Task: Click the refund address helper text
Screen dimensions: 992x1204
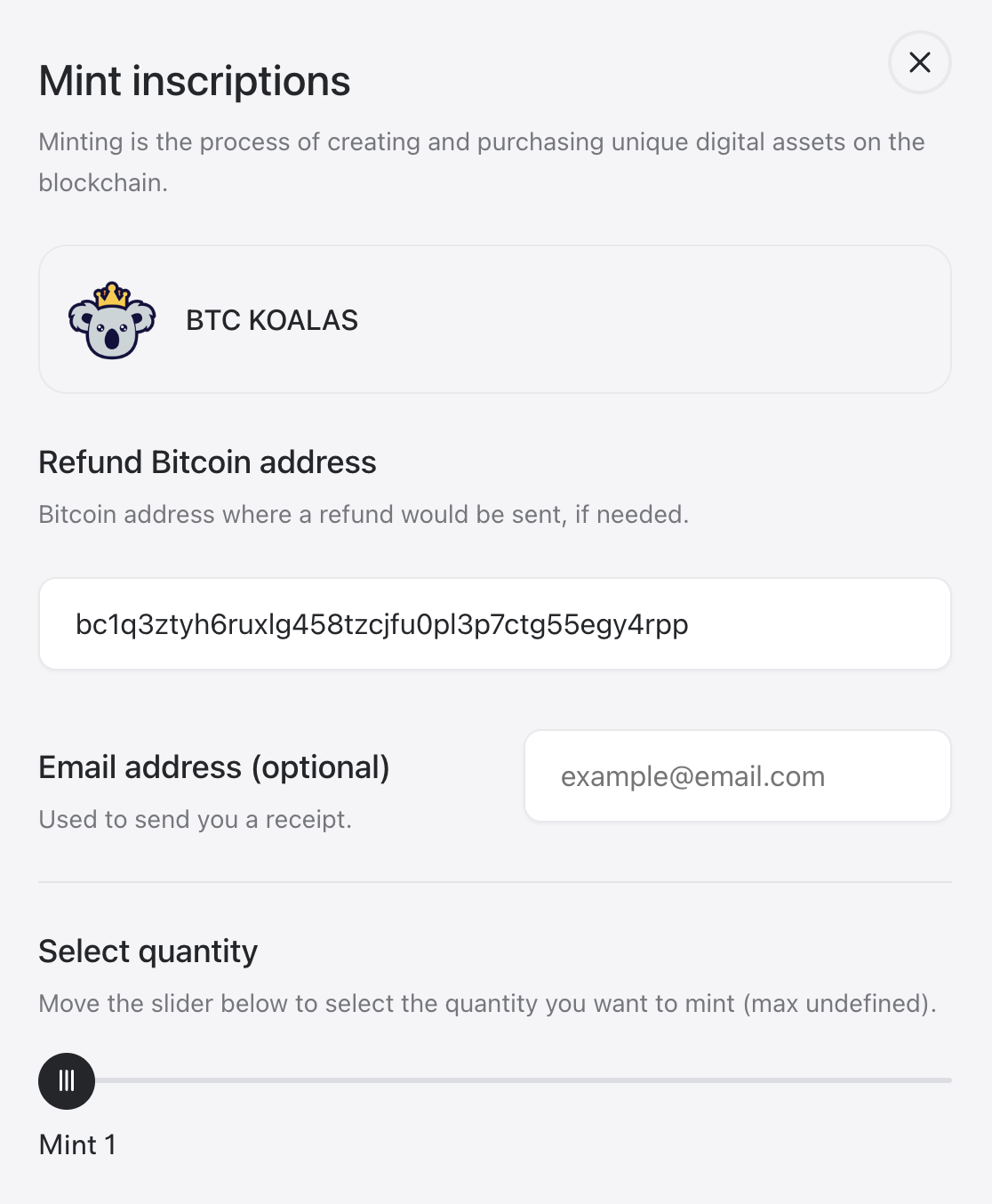Action: coord(364,515)
